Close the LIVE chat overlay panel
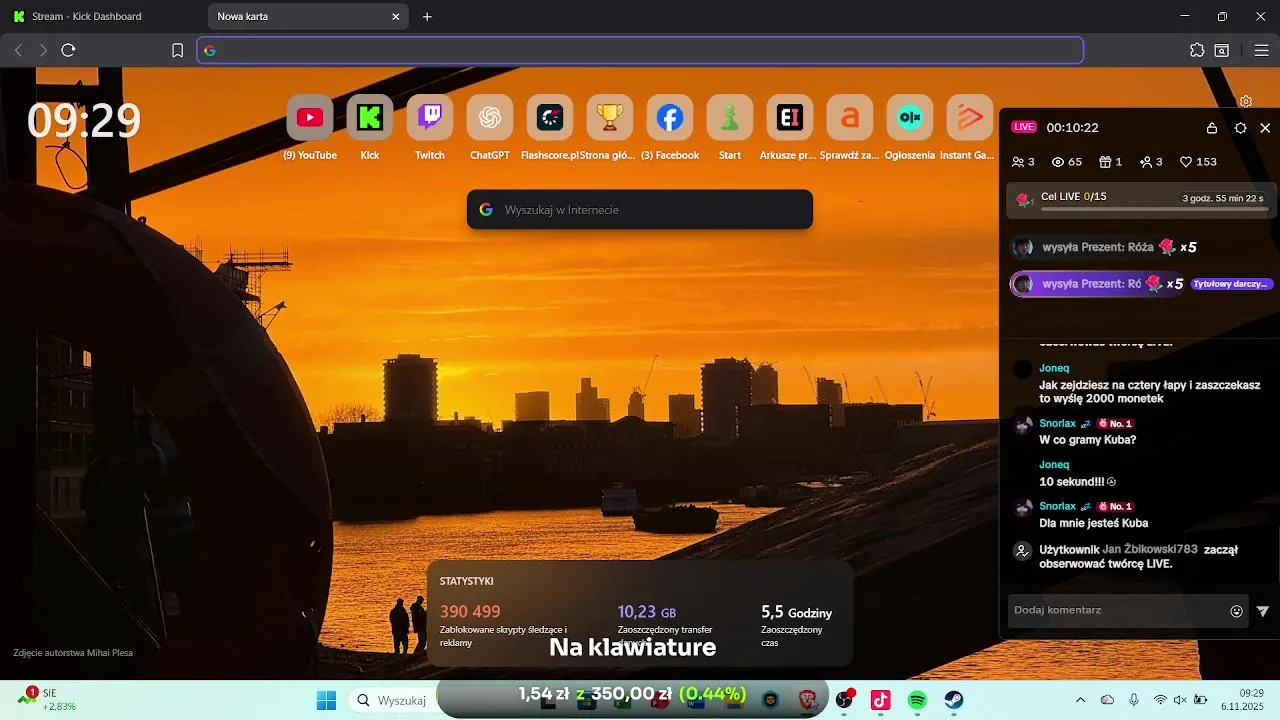Viewport: 1280px width, 720px height. pyautogui.click(x=1265, y=128)
